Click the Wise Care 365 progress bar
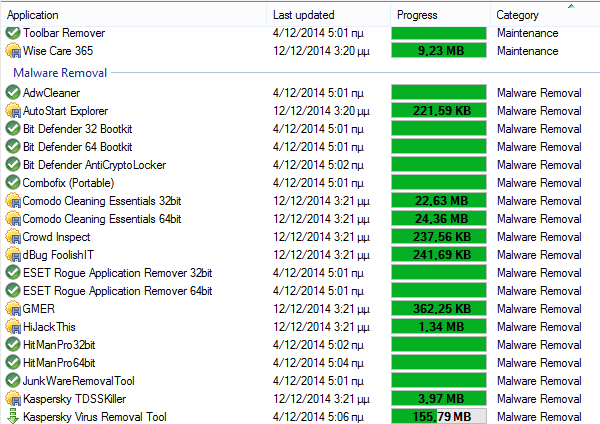 (439, 51)
